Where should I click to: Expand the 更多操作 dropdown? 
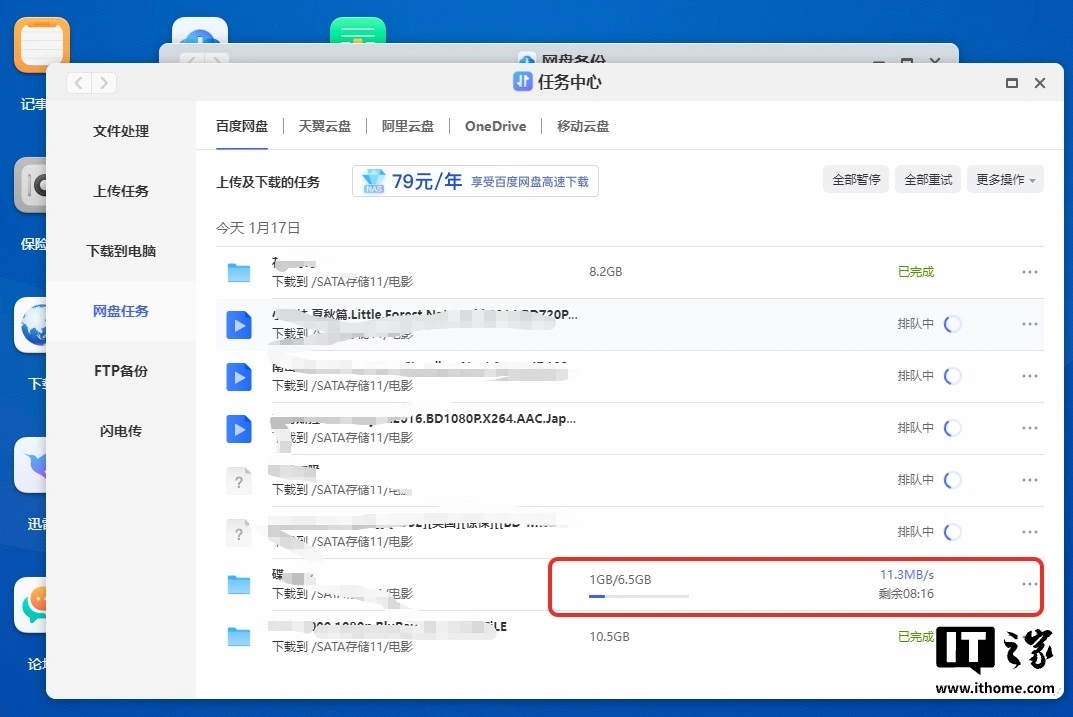coord(1005,180)
